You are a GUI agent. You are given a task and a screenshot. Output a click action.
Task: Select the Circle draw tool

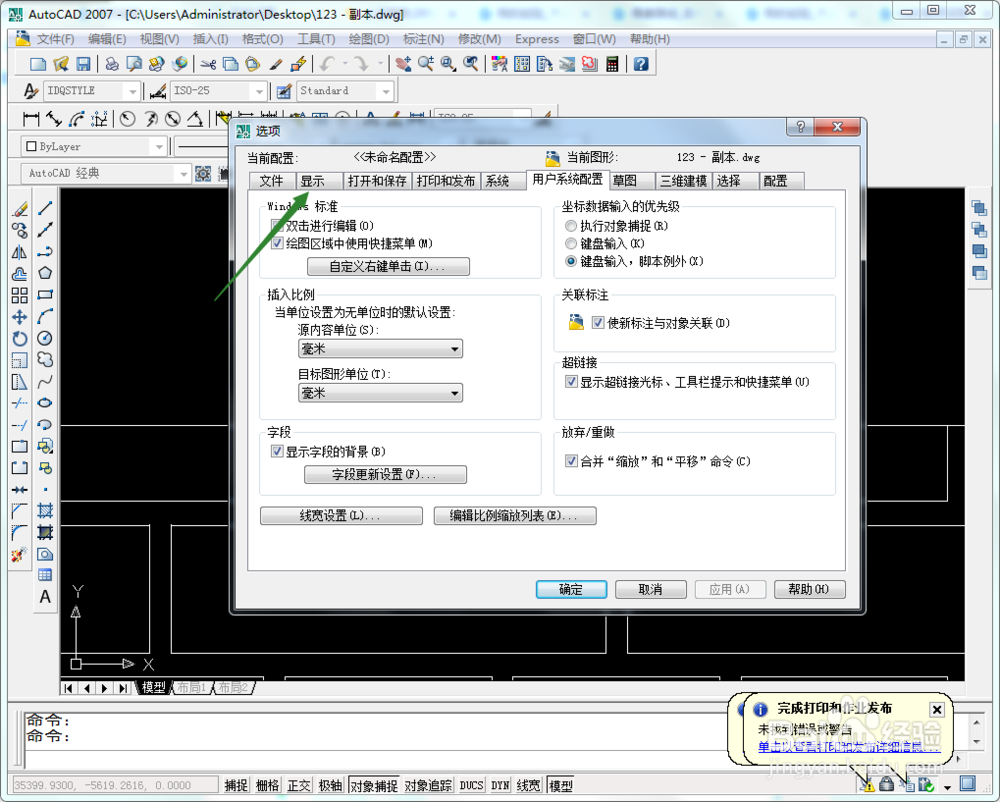[45, 339]
